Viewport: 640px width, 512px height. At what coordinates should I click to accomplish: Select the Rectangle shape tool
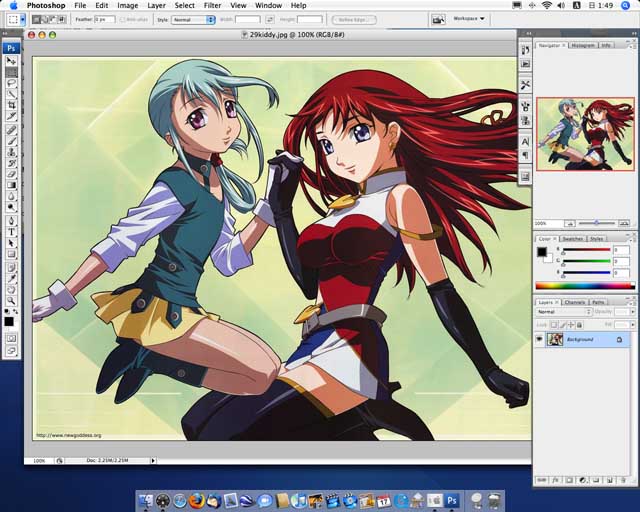(11, 254)
